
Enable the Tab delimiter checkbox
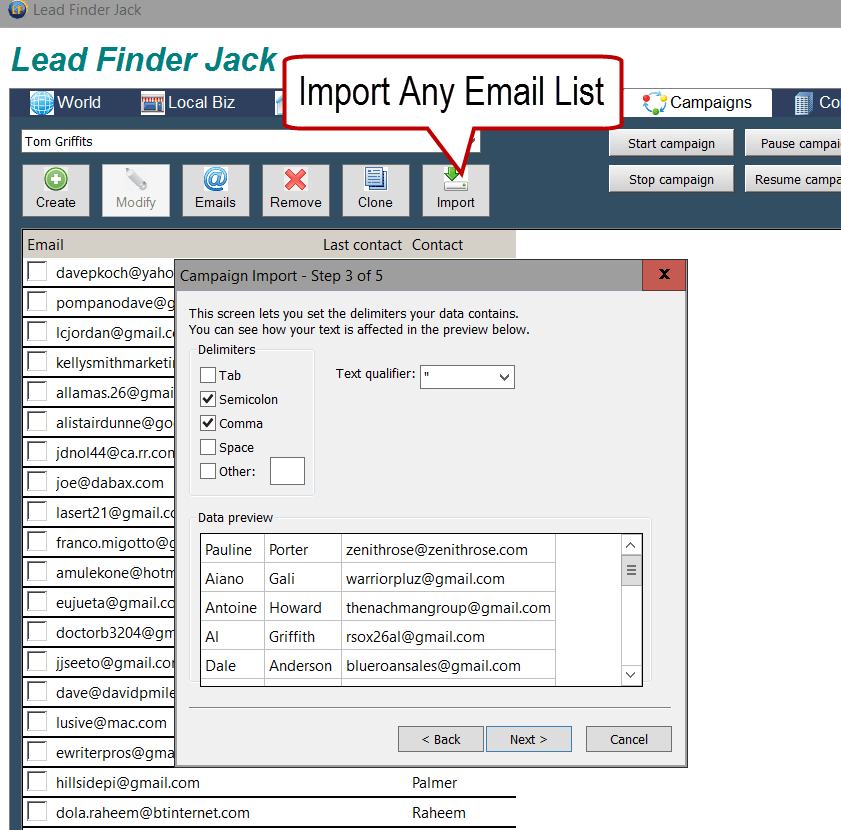(208, 375)
